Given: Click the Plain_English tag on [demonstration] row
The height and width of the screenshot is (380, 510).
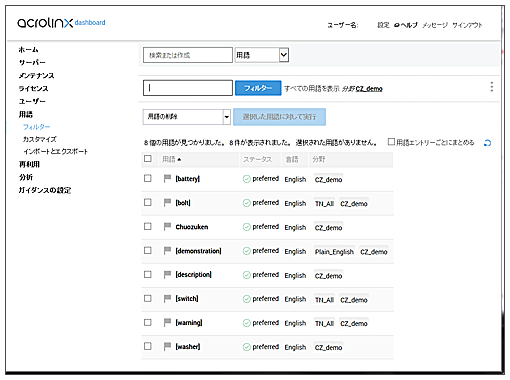Looking at the screenshot, I should click(x=334, y=252).
